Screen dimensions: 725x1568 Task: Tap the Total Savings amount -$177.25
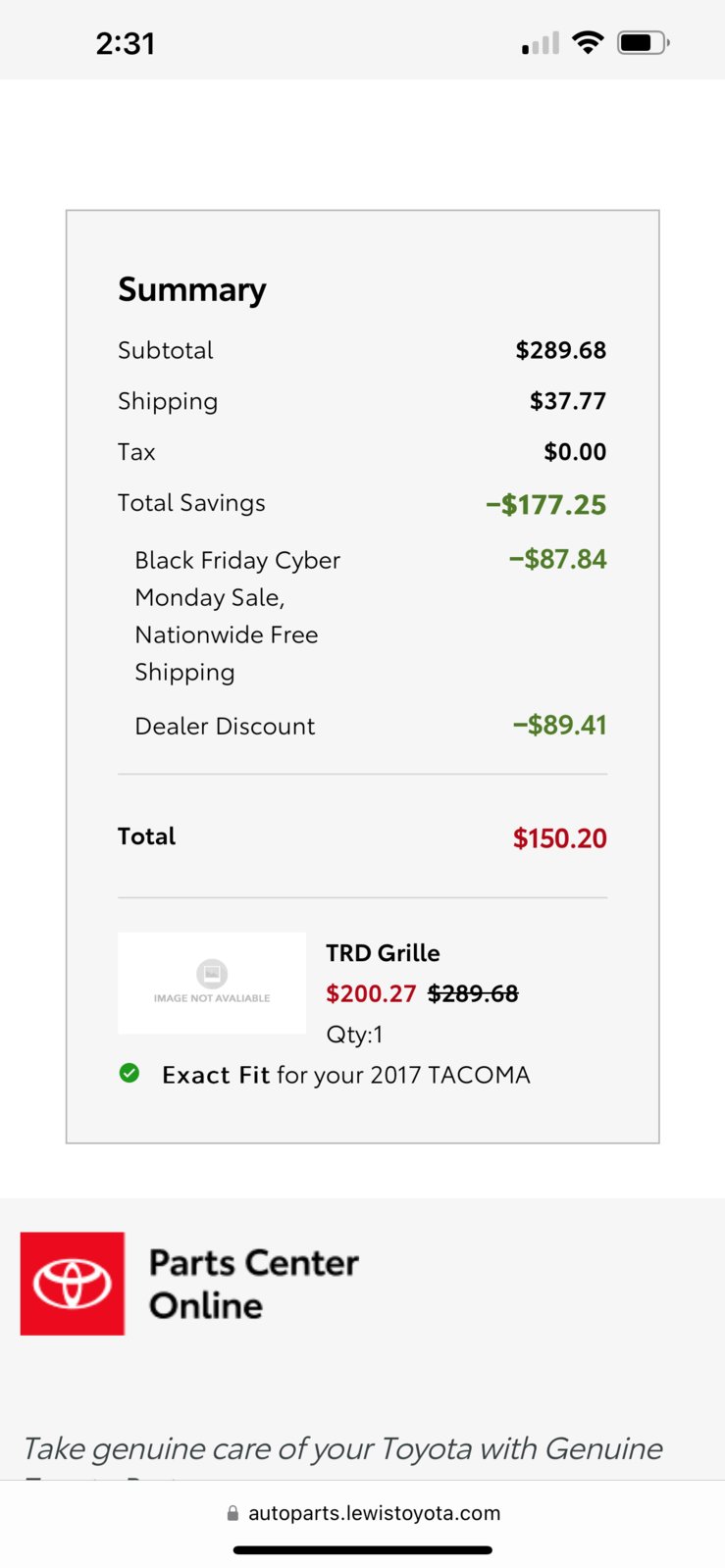[546, 504]
